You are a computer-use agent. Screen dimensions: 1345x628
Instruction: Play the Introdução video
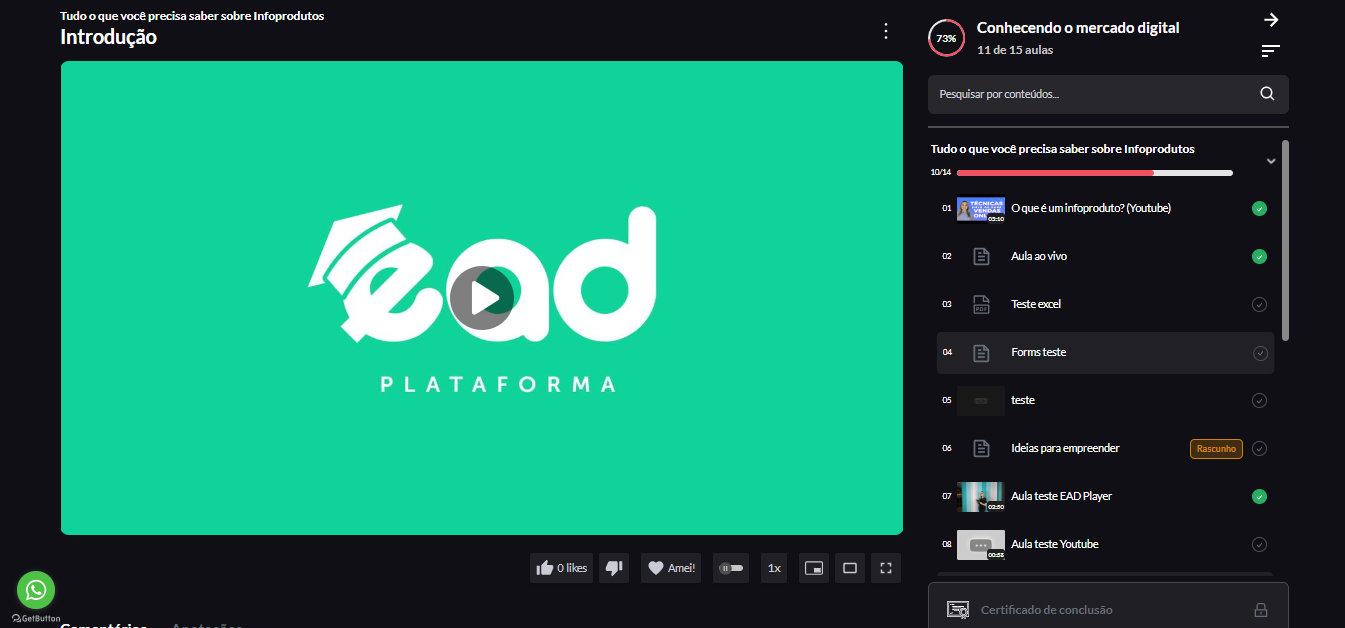[x=482, y=298]
